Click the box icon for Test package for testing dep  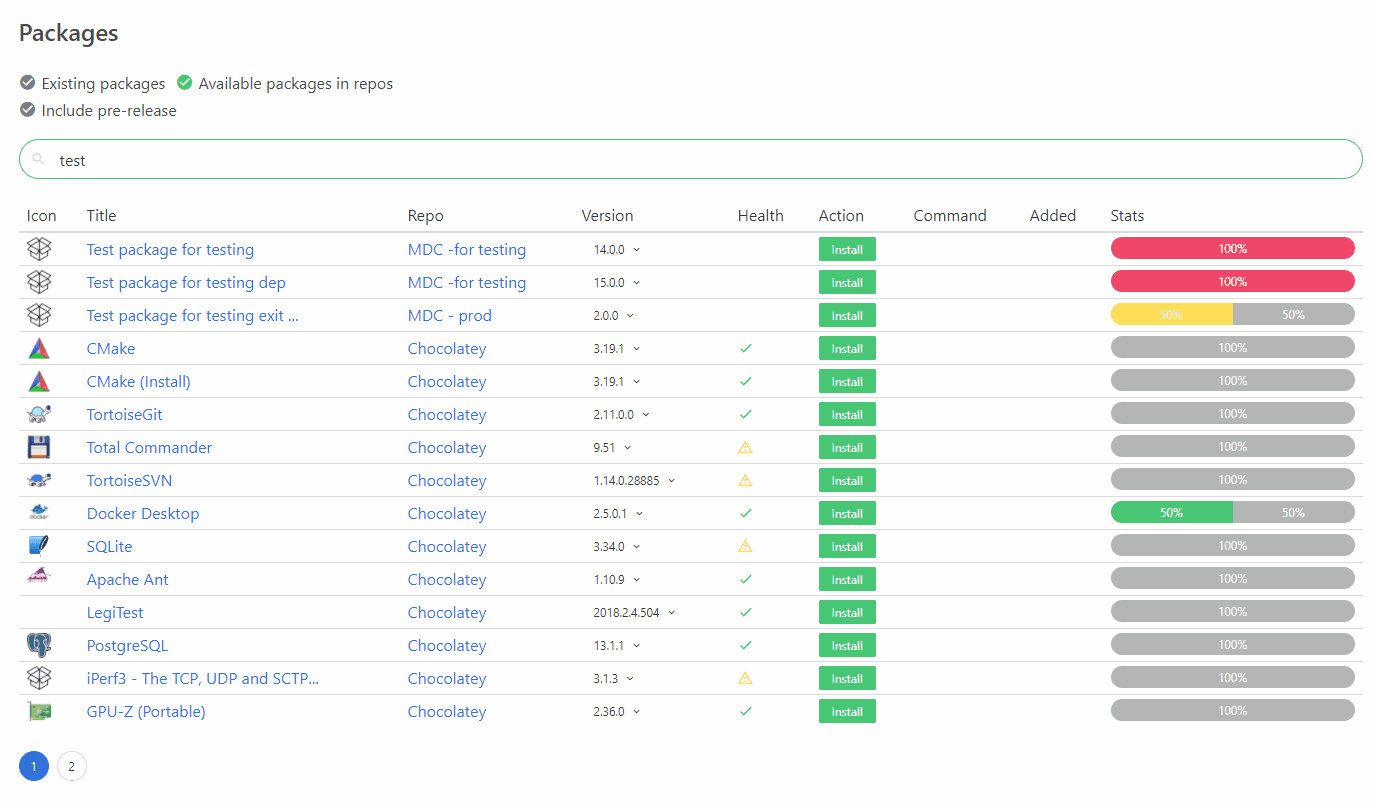[x=39, y=282]
